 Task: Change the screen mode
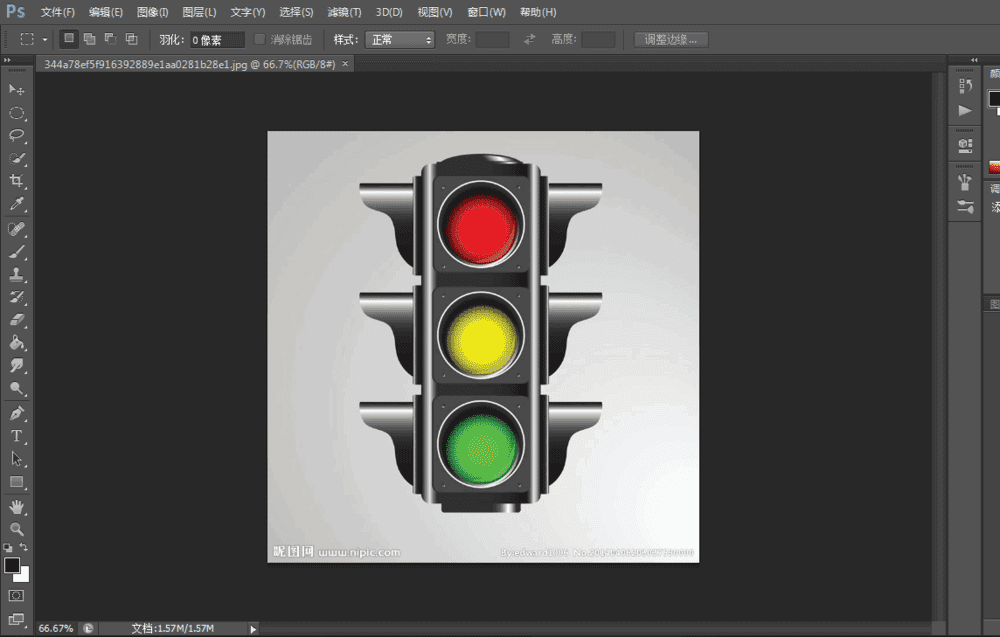tap(17, 619)
